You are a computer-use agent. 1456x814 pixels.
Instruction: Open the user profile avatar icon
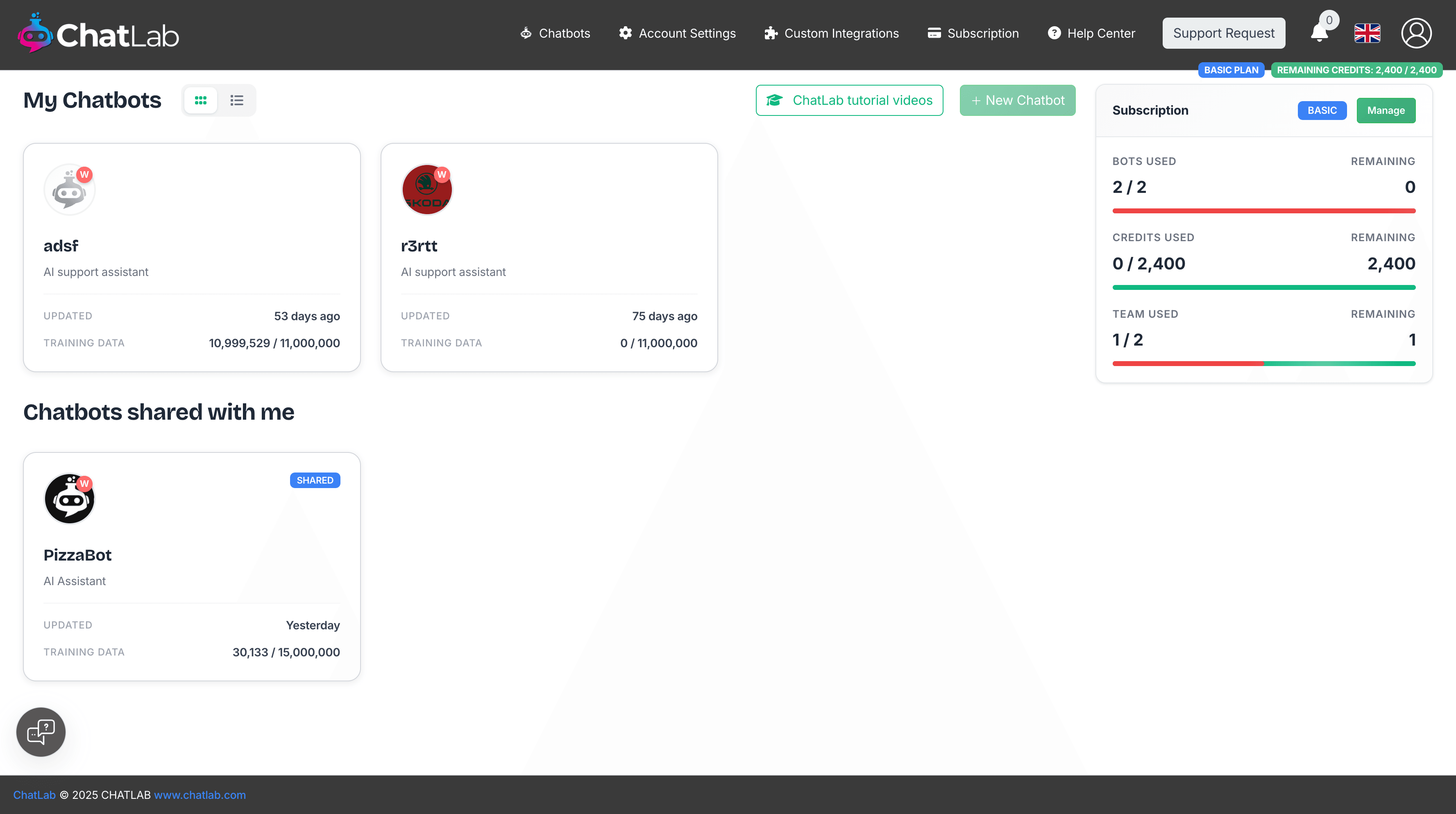[x=1416, y=33]
